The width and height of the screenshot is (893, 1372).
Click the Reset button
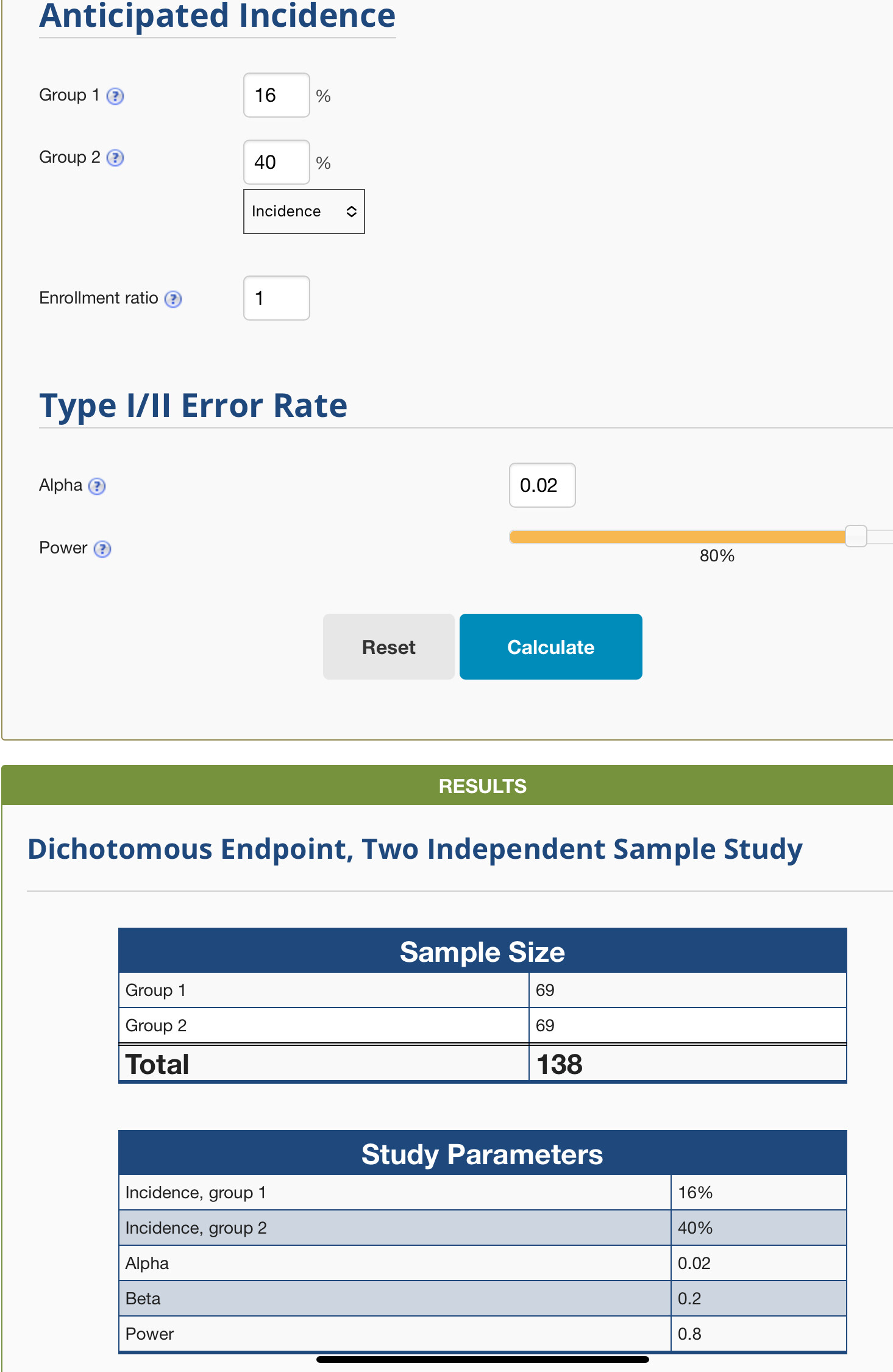[x=389, y=647]
